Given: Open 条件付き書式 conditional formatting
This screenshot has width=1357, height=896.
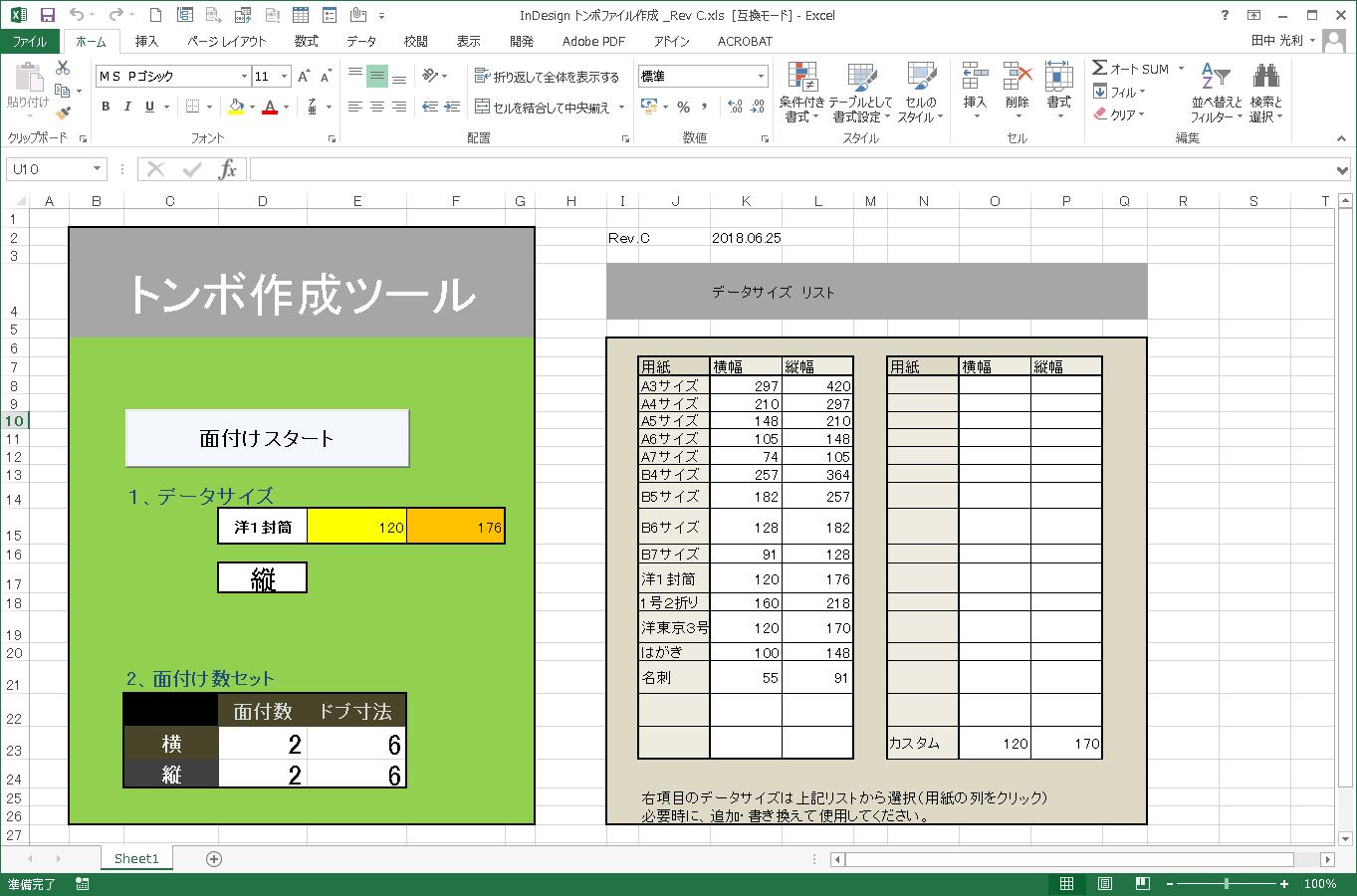Looking at the screenshot, I should [x=801, y=93].
